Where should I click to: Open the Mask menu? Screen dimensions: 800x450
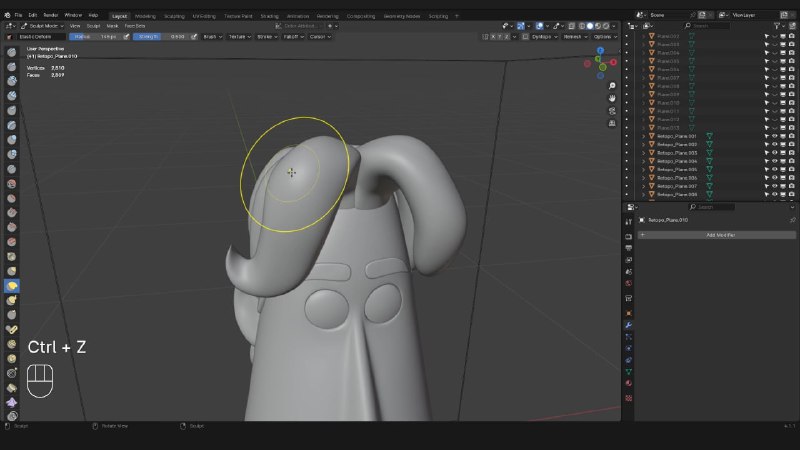click(112, 26)
